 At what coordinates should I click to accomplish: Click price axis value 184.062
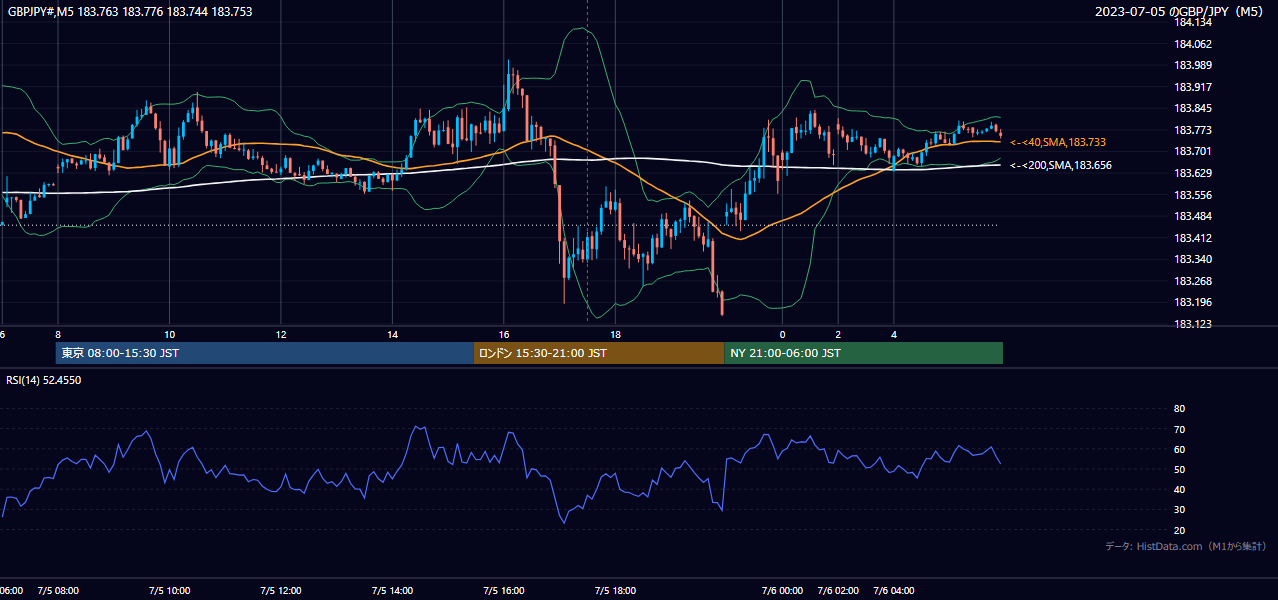tap(1192, 44)
